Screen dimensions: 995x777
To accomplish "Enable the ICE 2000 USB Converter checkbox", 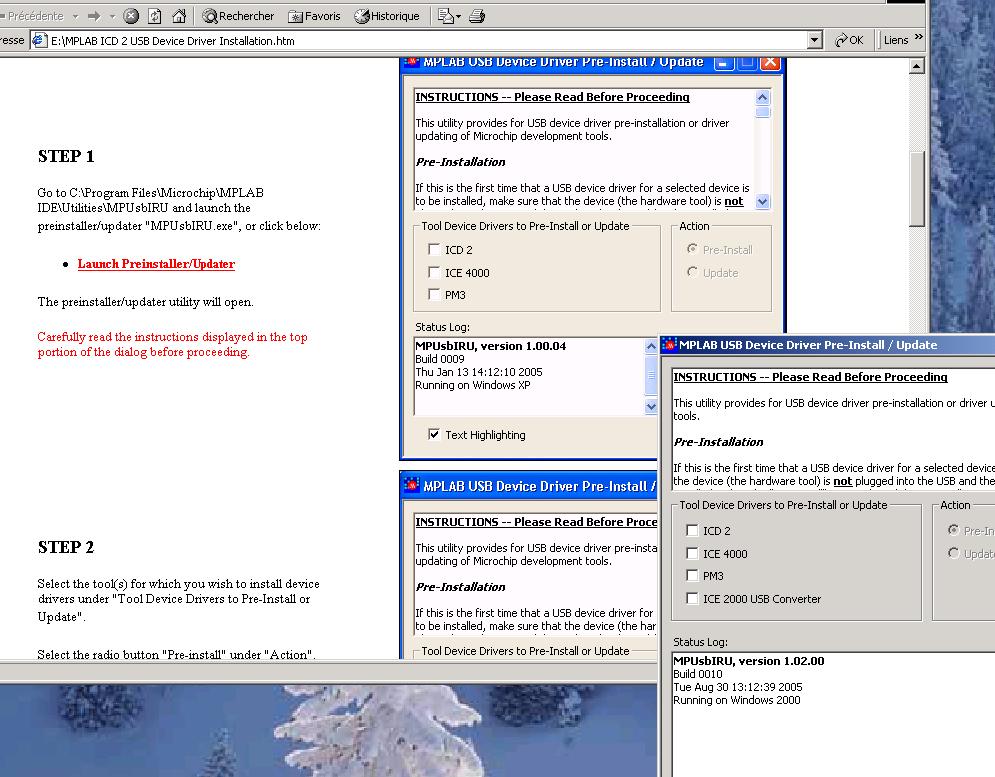I will coord(692,599).
